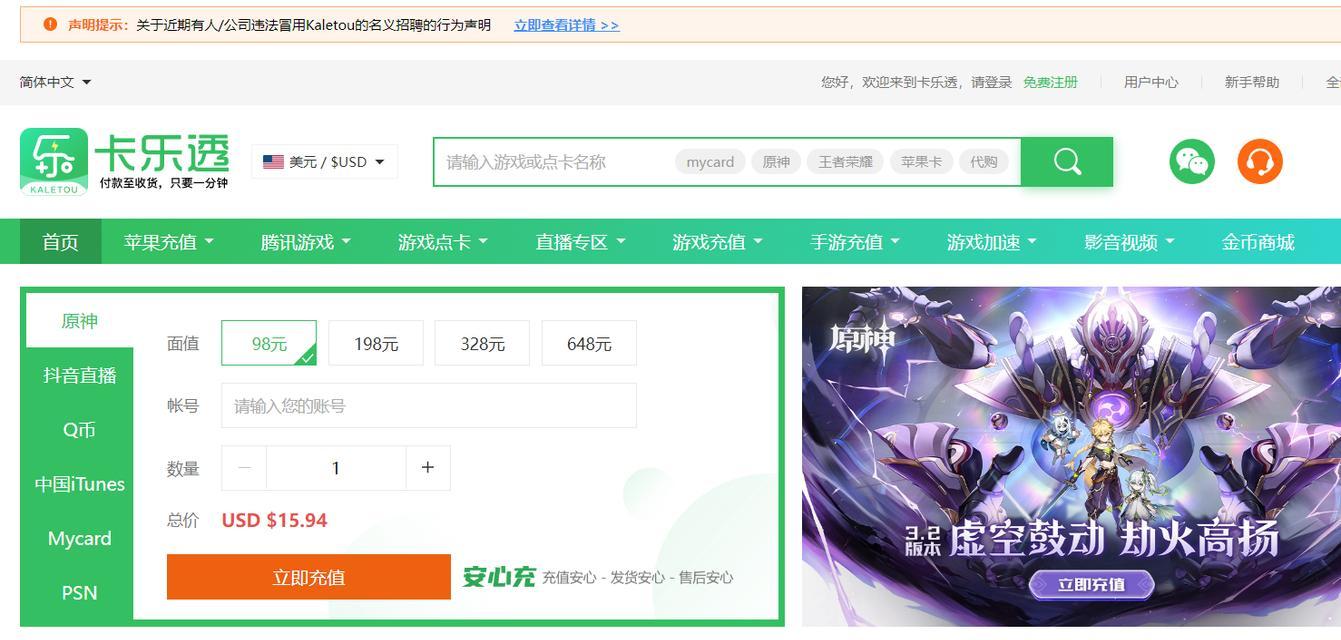Viewport: 1341px width, 640px height.
Task: Focus the 帐号 account input field
Action: (429, 406)
